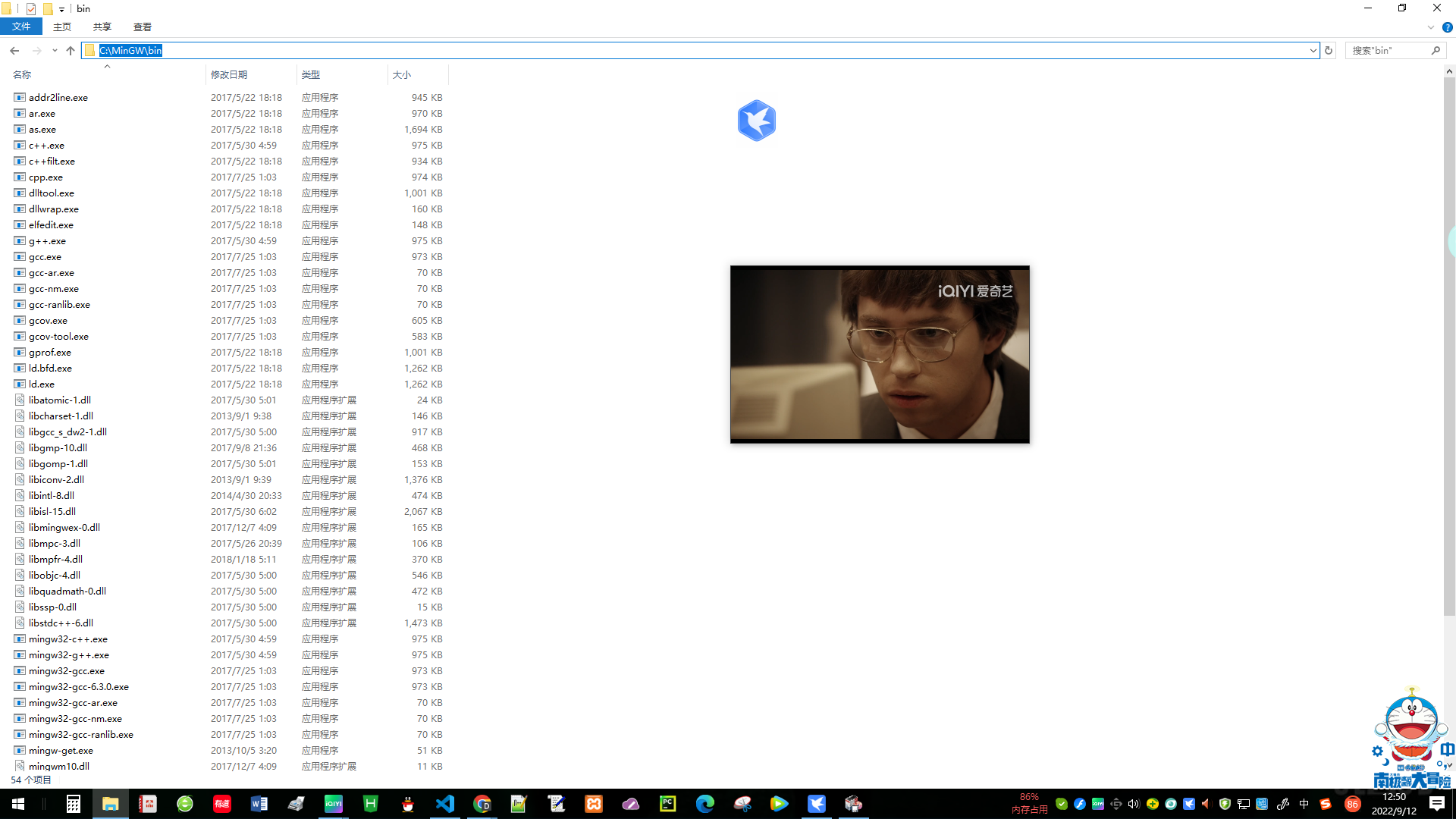Launch PyCharm from the taskbar
This screenshot has width=1456, height=819.
(667, 804)
